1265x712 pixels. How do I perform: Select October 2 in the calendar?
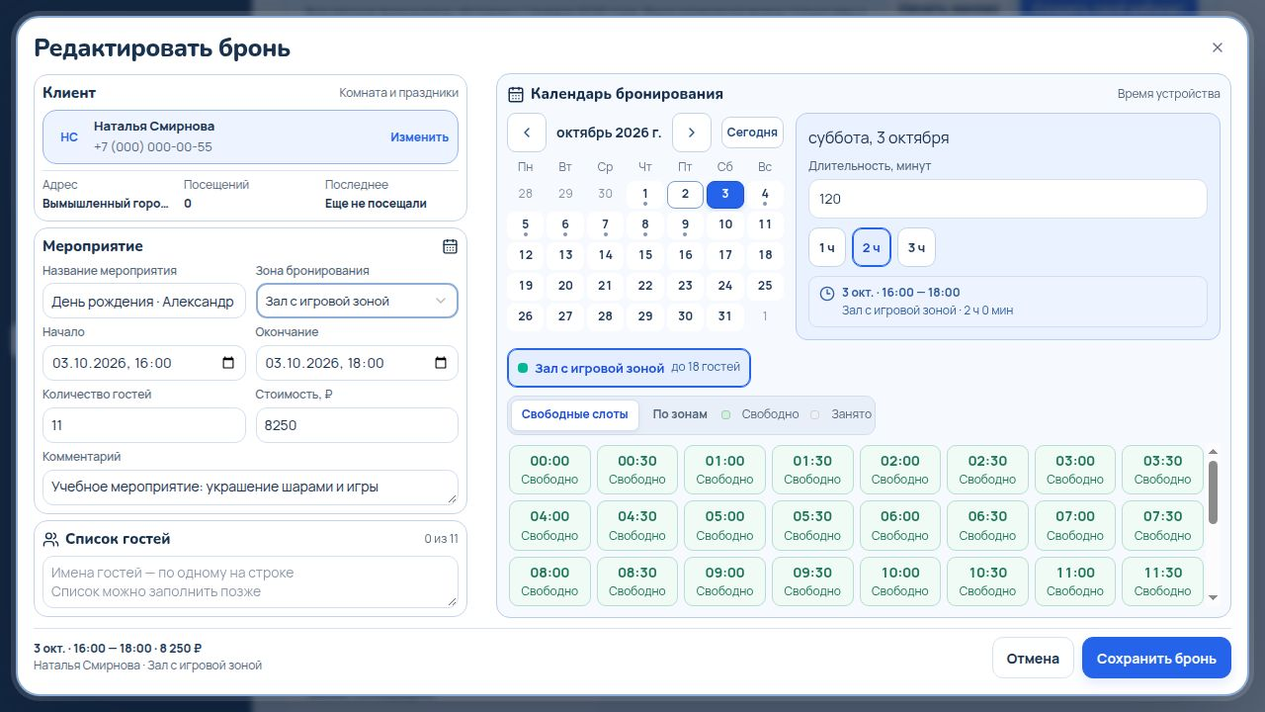point(685,194)
